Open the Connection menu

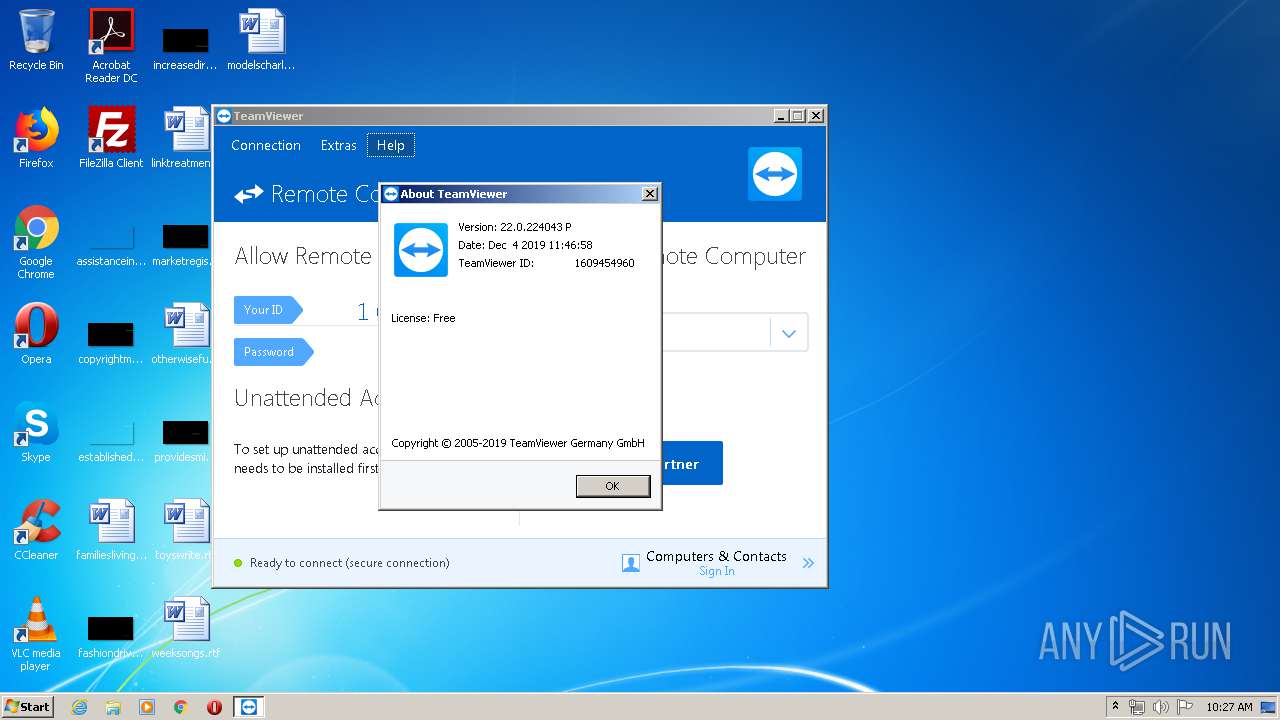(x=266, y=145)
